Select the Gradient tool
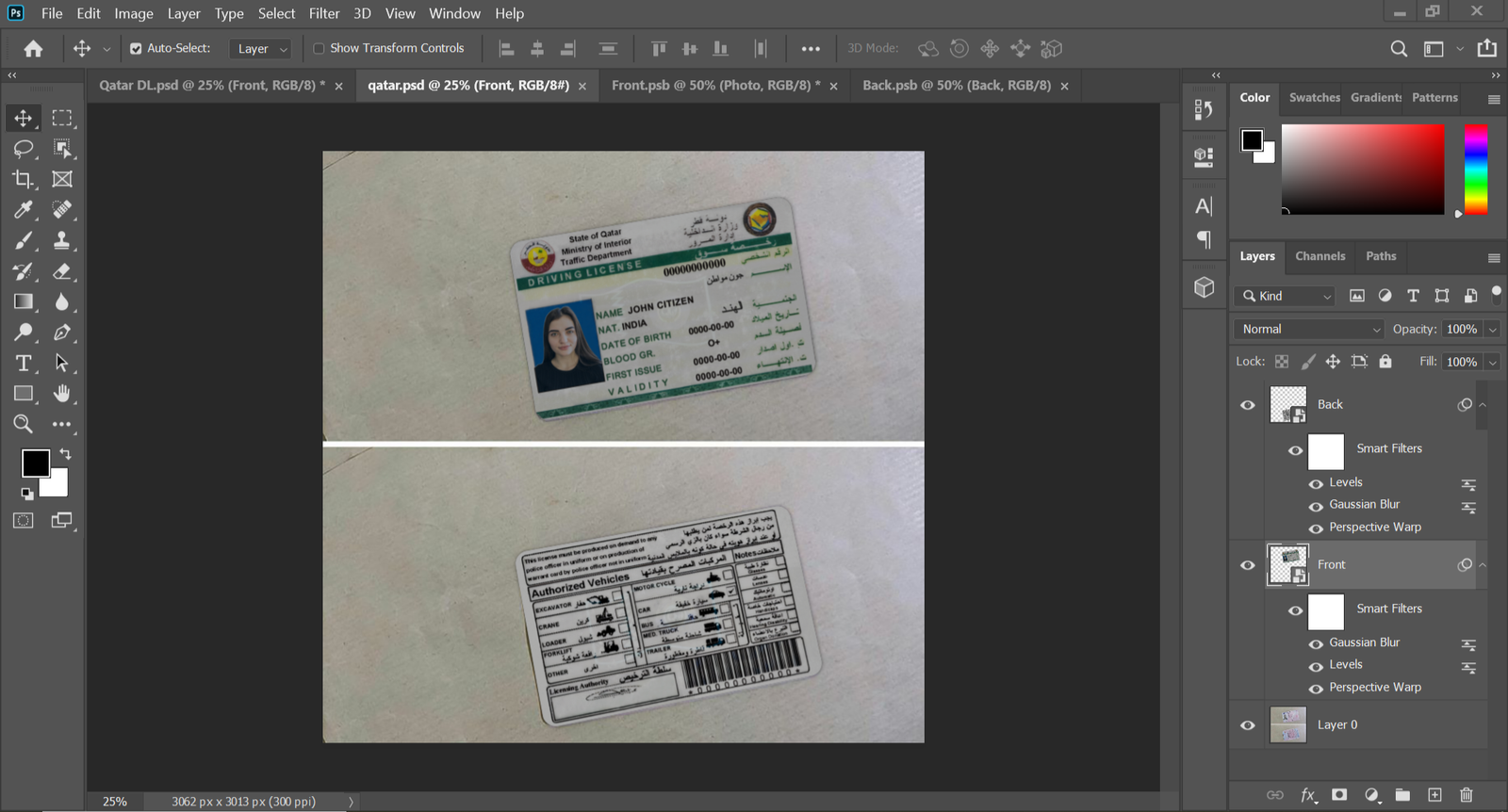Viewport: 1508px width, 812px height. click(24, 301)
